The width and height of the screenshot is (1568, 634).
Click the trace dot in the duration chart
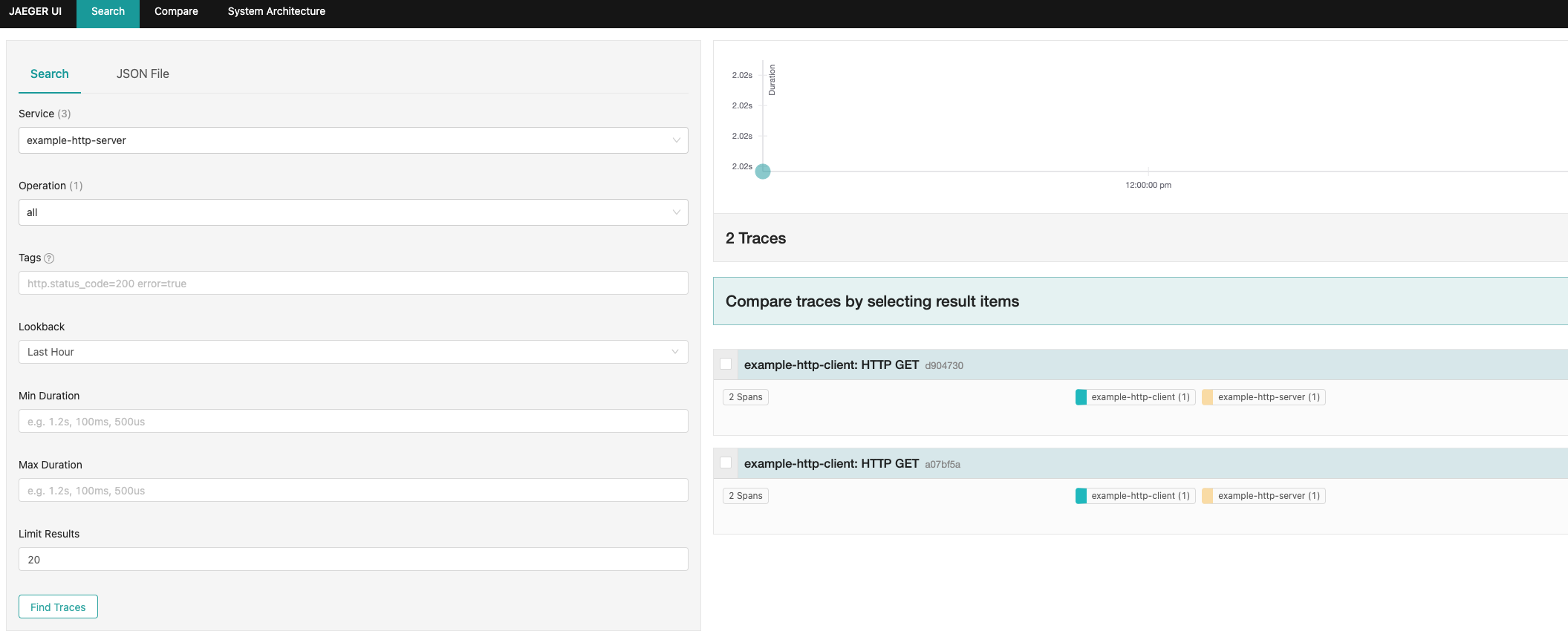pos(763,171)
